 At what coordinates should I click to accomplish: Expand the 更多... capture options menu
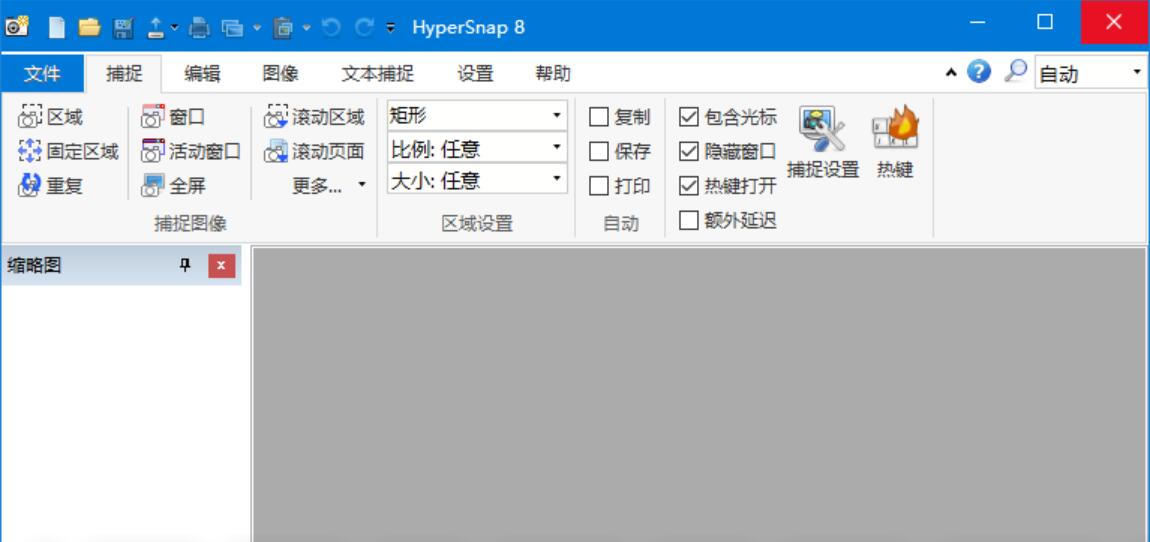click(329, 186)
